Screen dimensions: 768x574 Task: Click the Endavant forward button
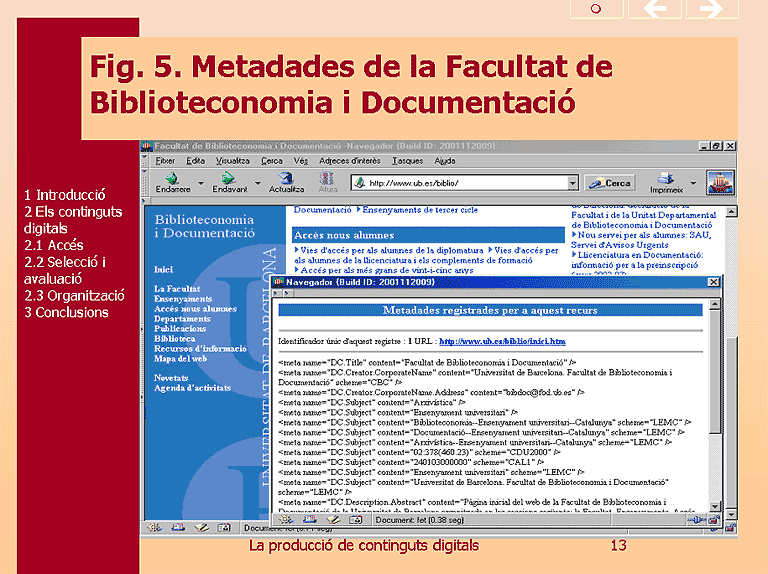(x=229, y=182)
